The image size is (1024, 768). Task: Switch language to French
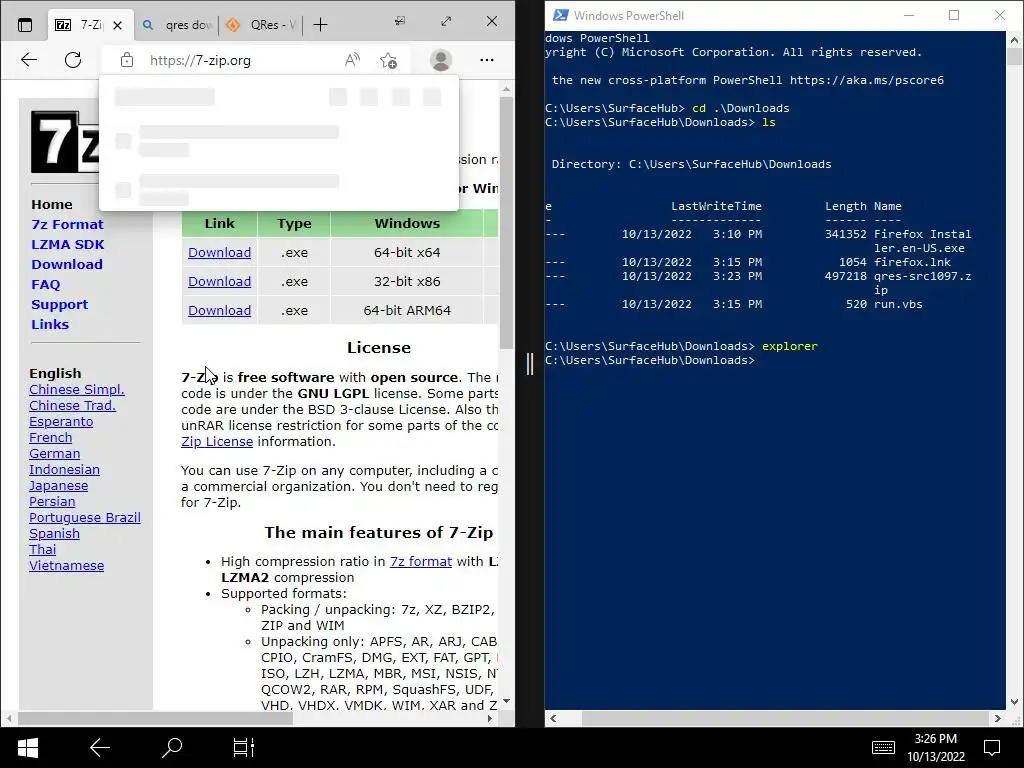[50, 438]
